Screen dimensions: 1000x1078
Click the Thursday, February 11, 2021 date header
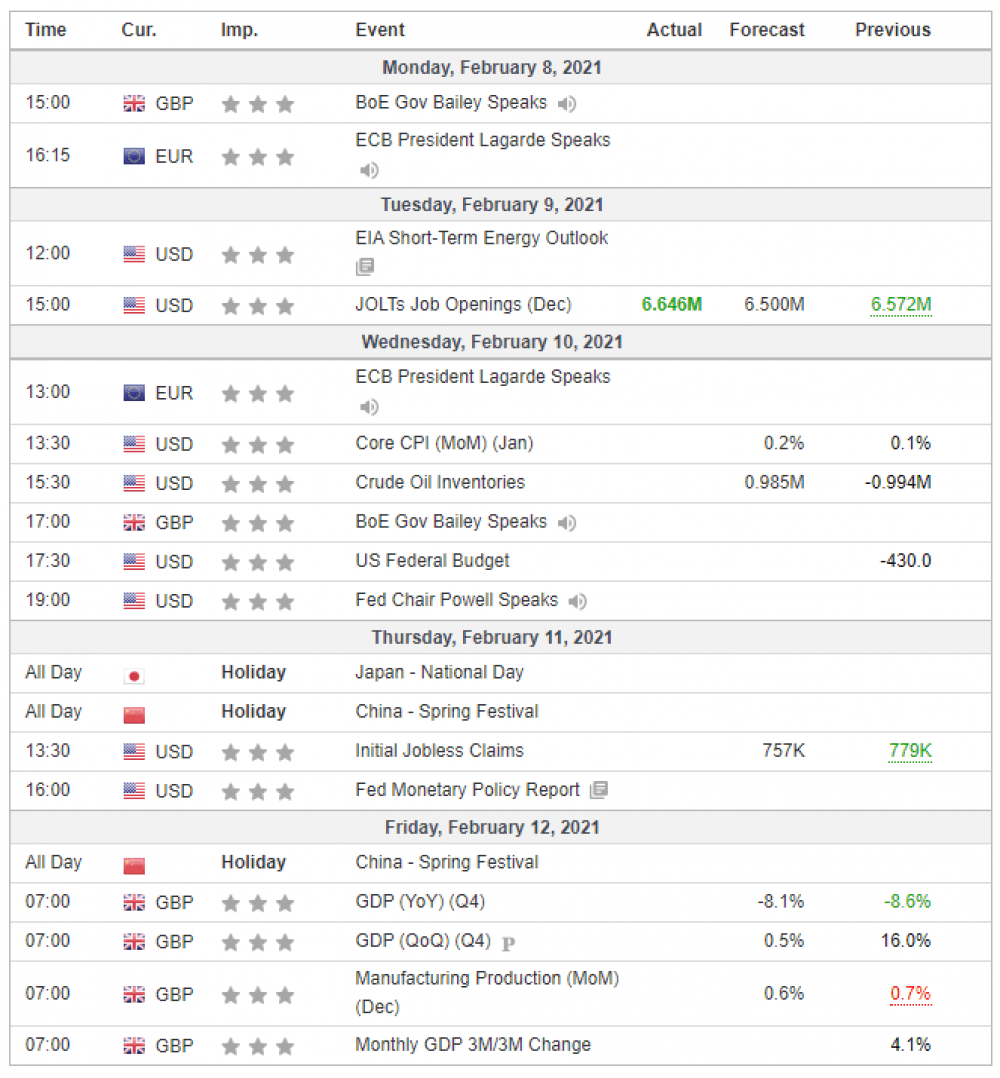click(x=492, y=638)
